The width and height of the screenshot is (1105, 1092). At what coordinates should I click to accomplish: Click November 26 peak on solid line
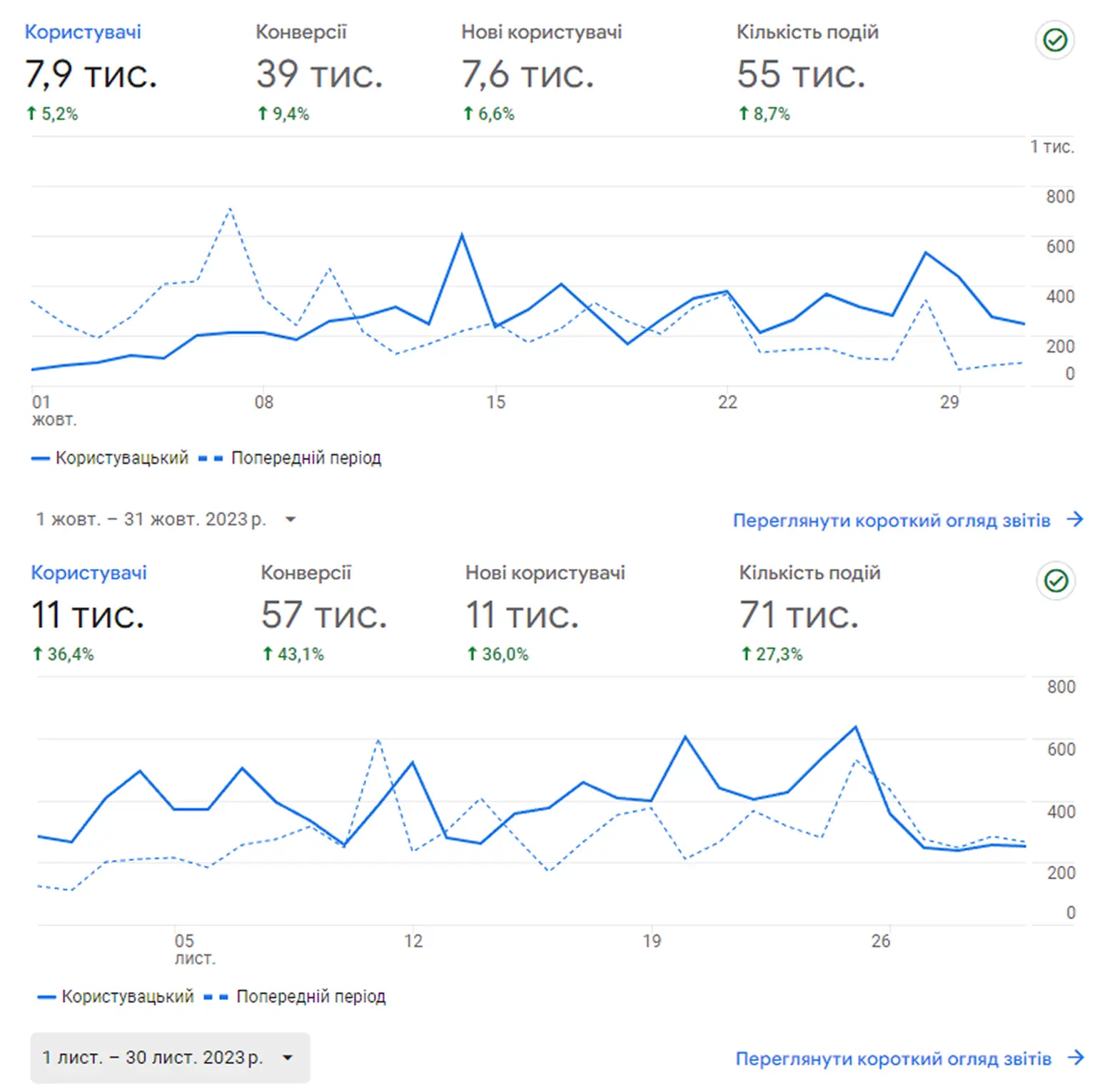855,727
